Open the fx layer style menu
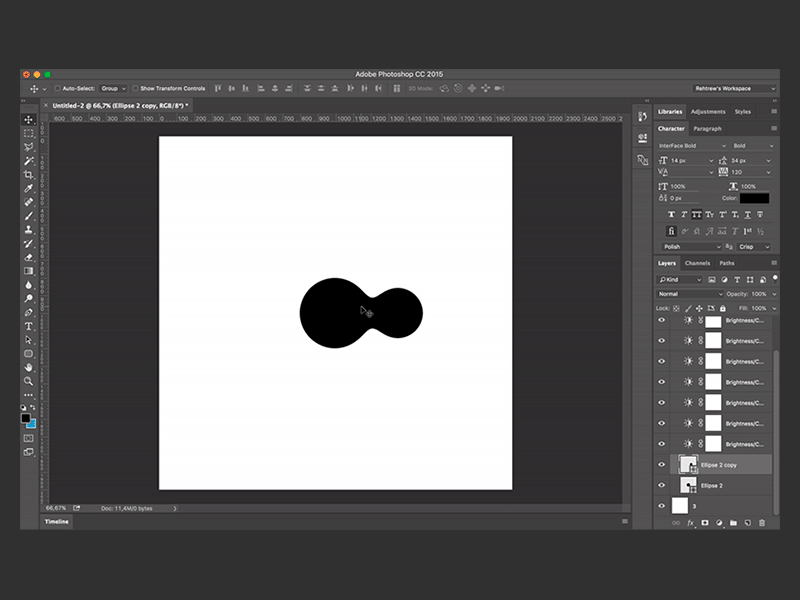The width and height of the screenshot is (800, 600). click(x=690, y=522)
